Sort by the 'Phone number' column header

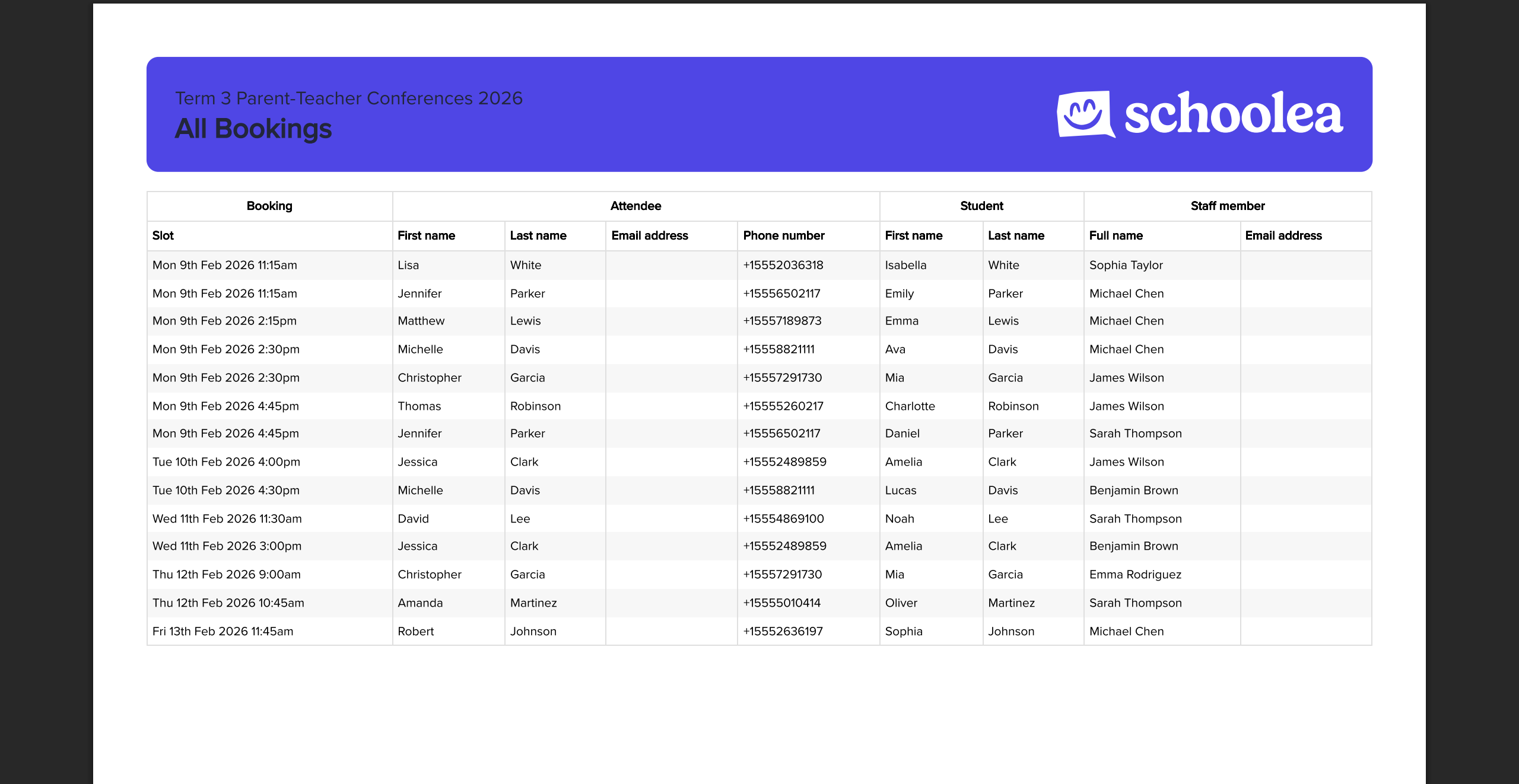coord(783,235)
